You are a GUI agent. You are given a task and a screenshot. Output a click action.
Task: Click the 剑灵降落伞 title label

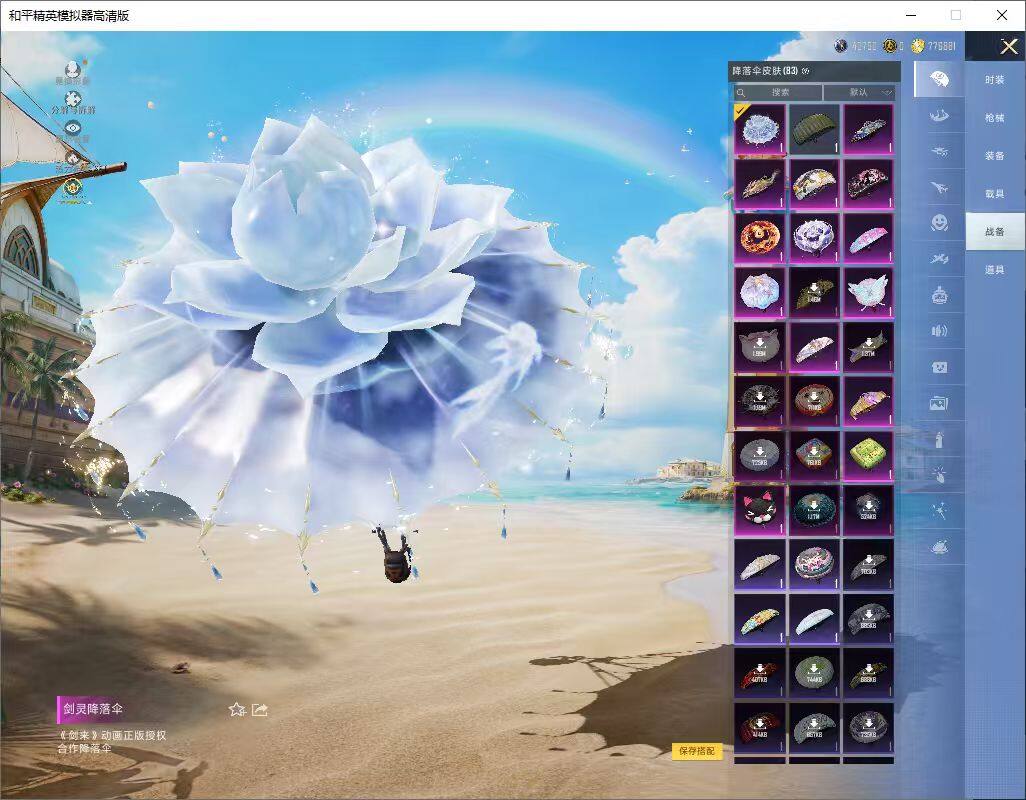coord(93,708)
